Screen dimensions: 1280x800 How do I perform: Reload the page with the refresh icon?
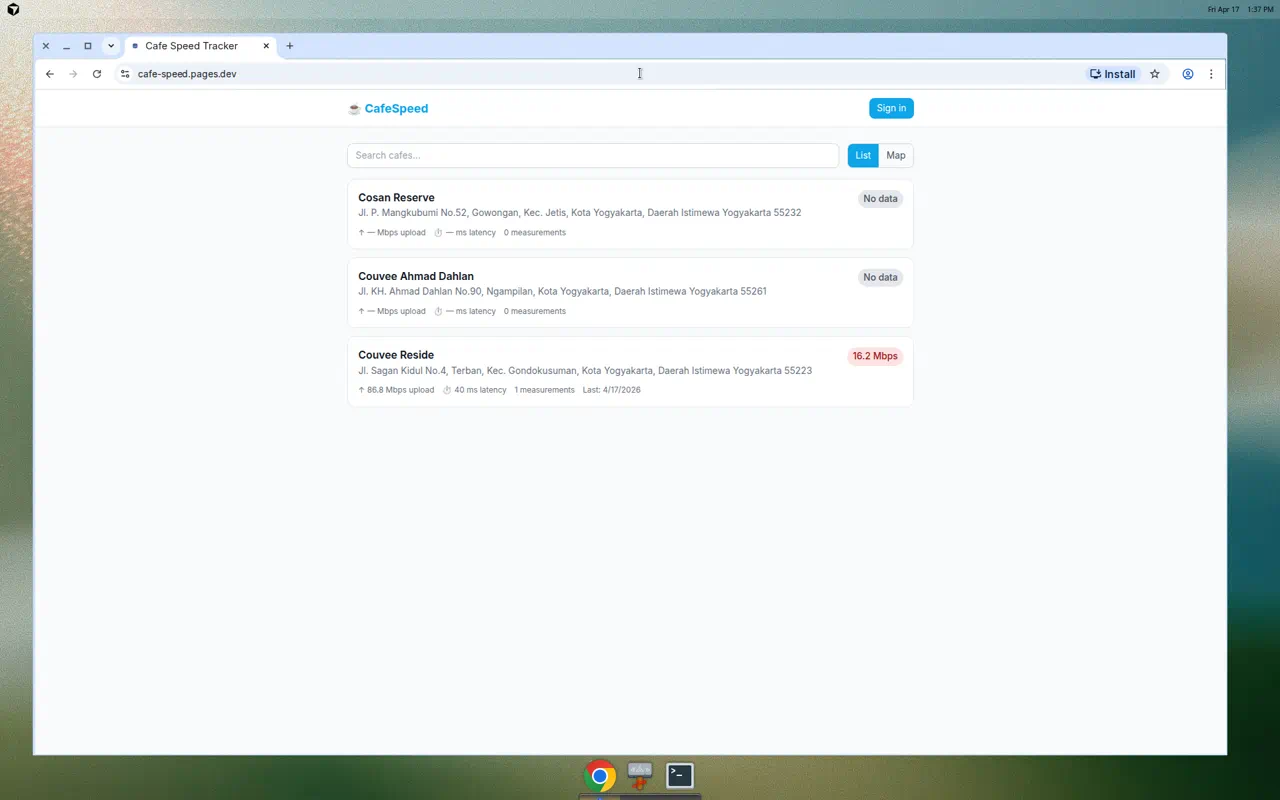(x=97, y=74)
